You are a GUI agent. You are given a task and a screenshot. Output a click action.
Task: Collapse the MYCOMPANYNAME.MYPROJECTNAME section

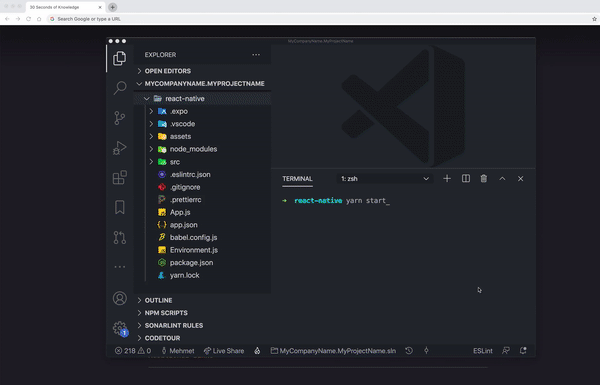click(x=202, y=83)
